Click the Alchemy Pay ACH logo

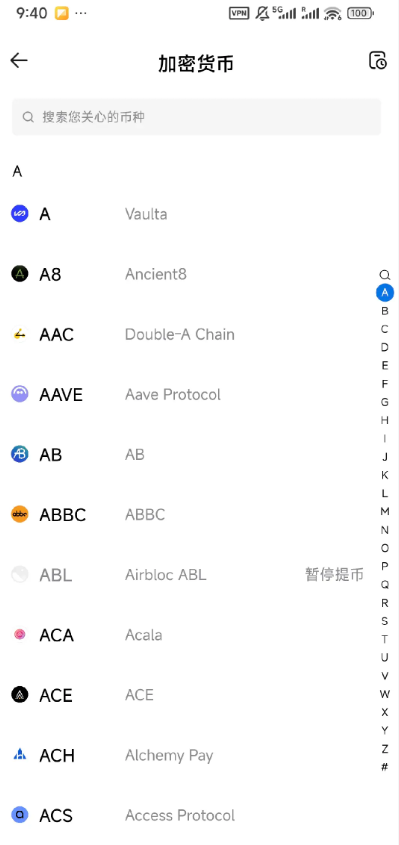click(x=20, y=755)
